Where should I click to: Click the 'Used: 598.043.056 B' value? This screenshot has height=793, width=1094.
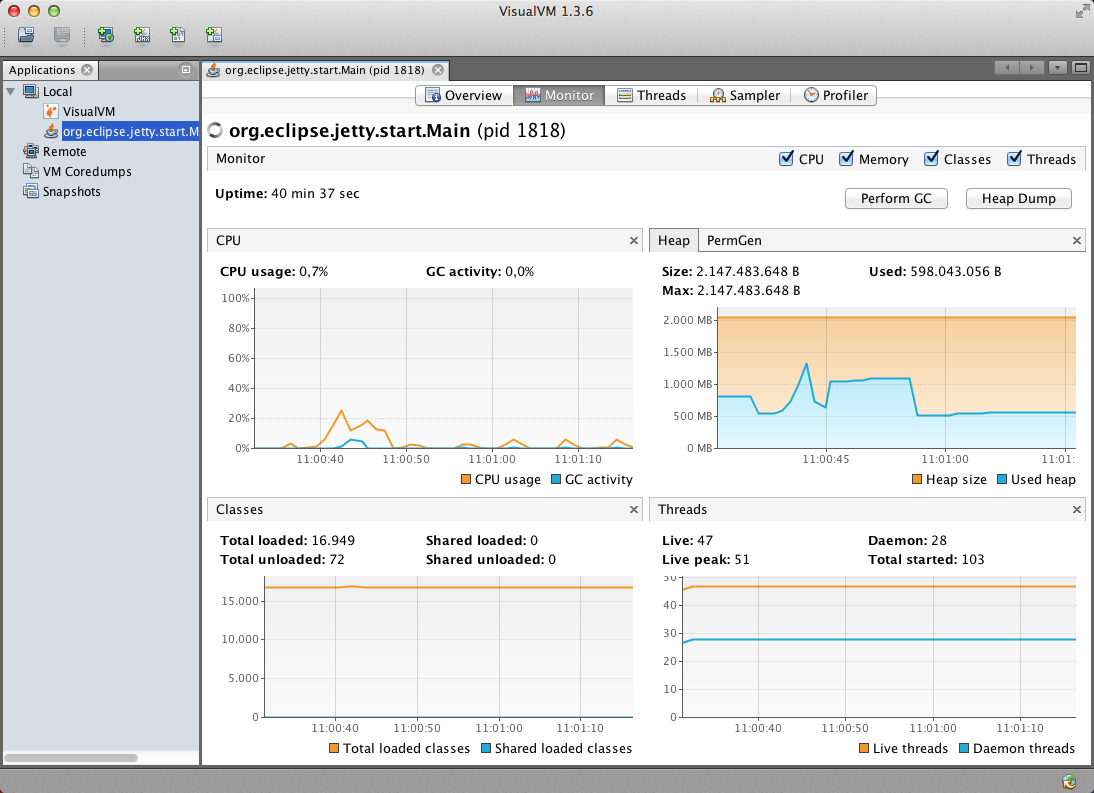935,271
